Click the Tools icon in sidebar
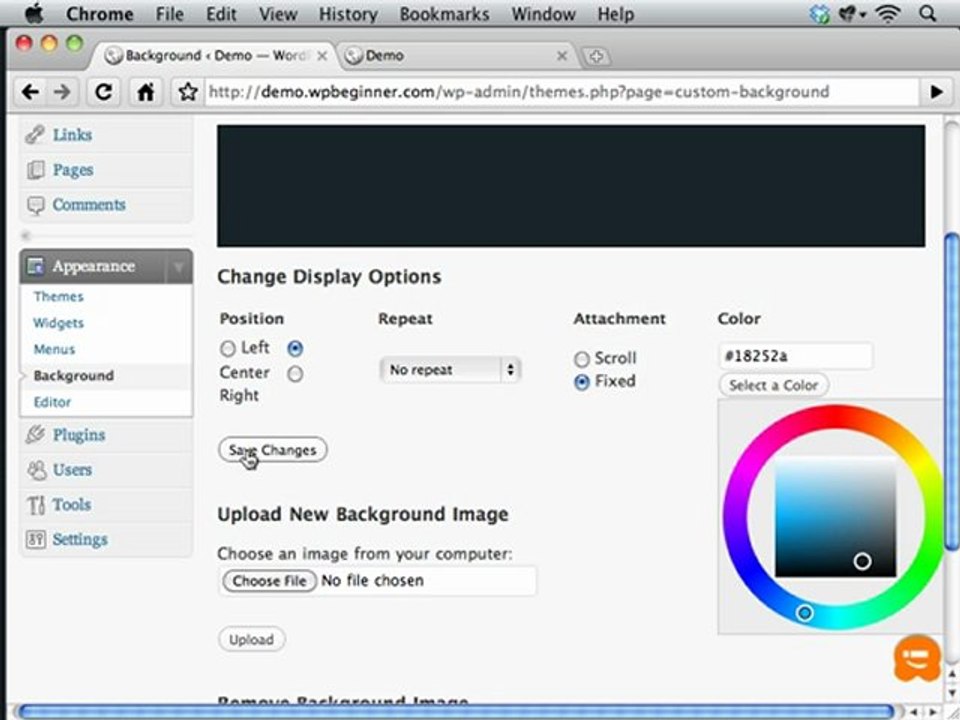960x720 pixels. pyautogui.click(x=36, y=505)
